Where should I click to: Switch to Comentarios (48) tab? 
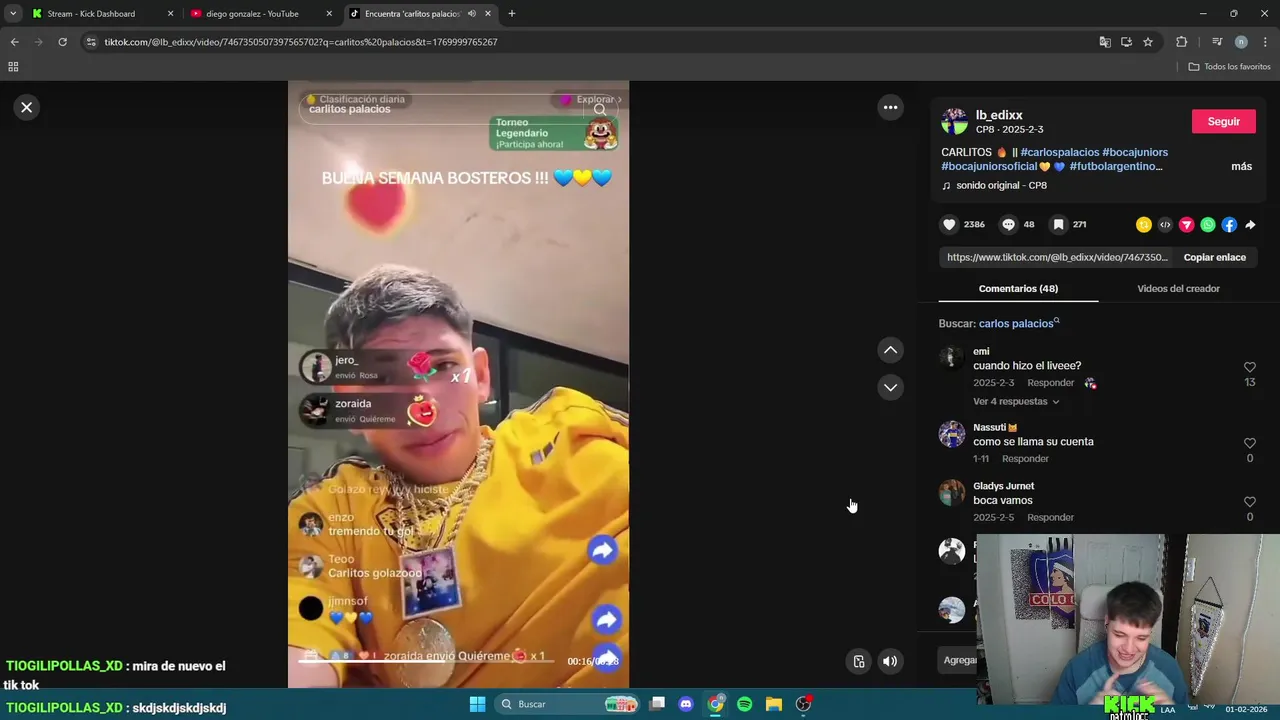click(1018, 288)
